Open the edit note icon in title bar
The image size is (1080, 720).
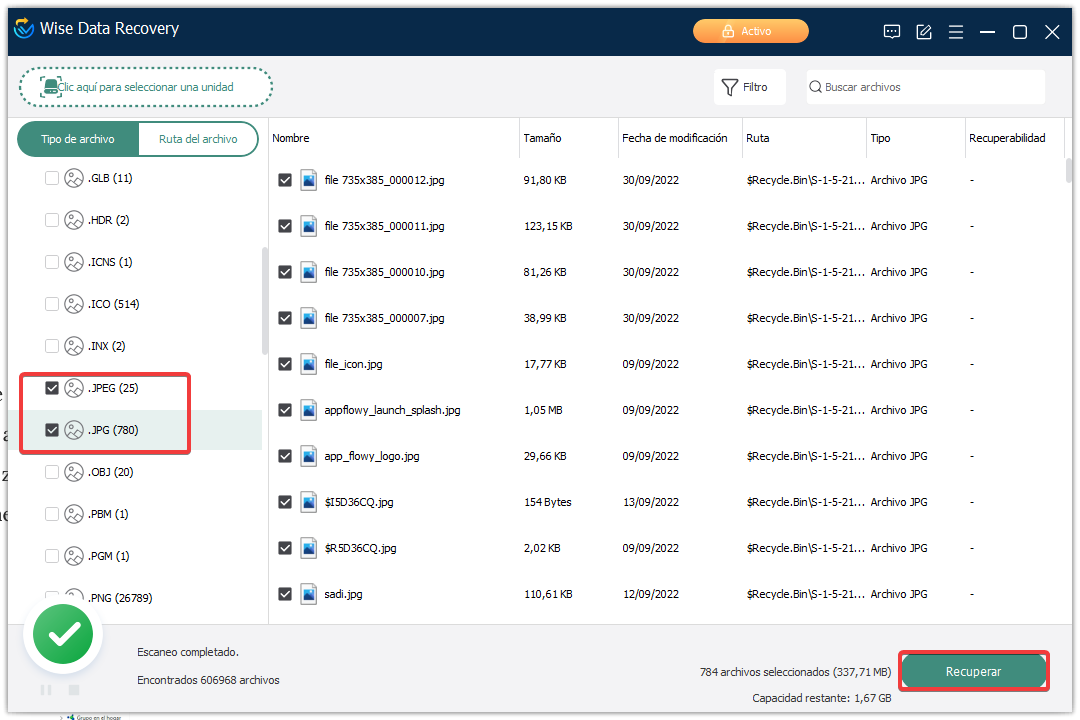(924, 32)
